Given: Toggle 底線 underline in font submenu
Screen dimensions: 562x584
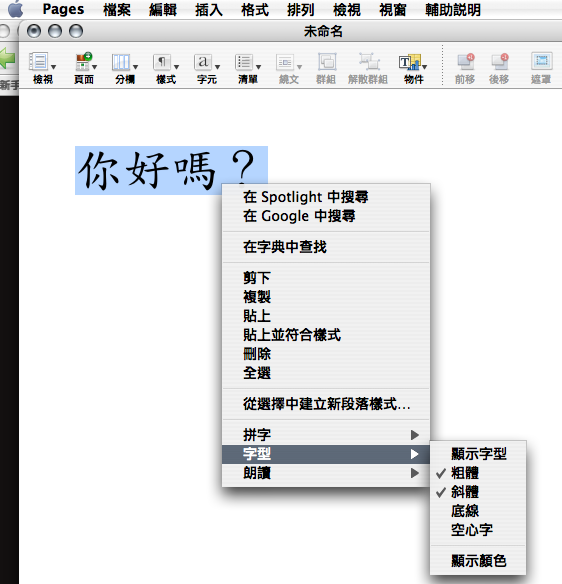Looking at the screenshot, I should click(x=478, y=511).
